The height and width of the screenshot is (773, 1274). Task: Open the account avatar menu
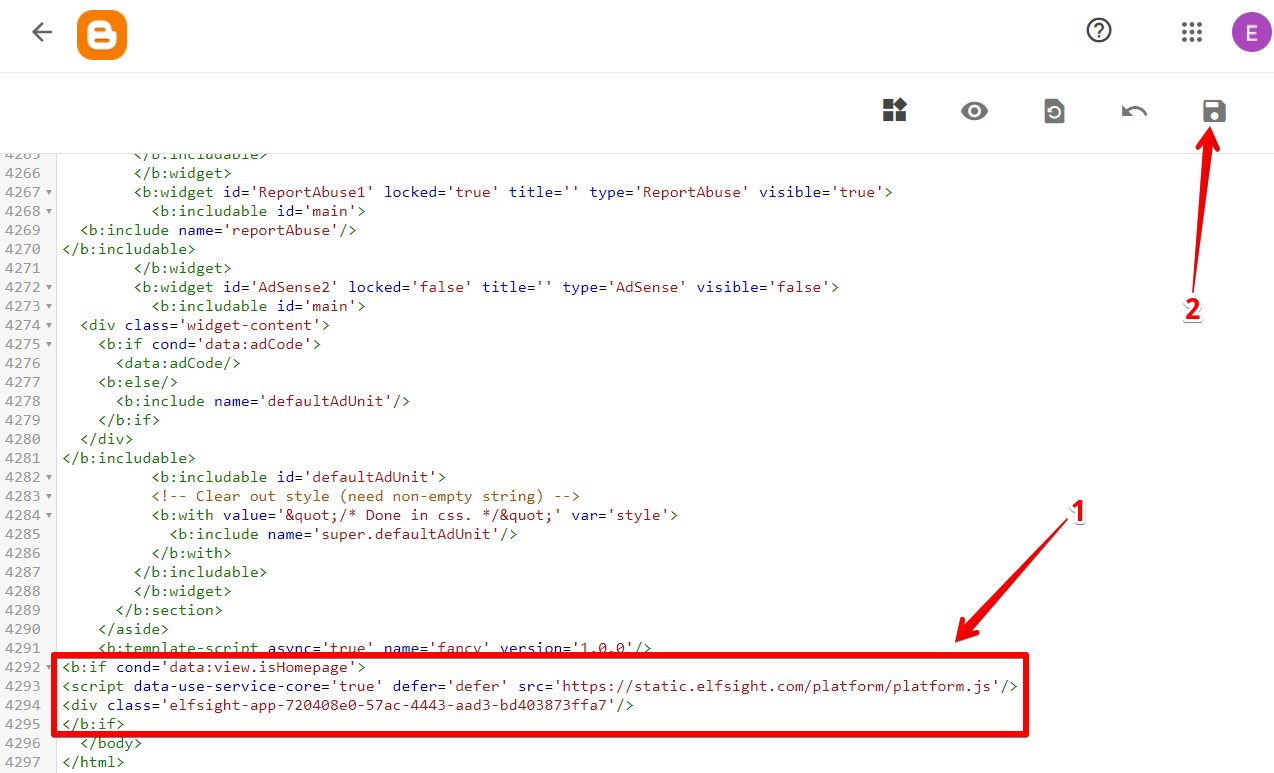1251,31
